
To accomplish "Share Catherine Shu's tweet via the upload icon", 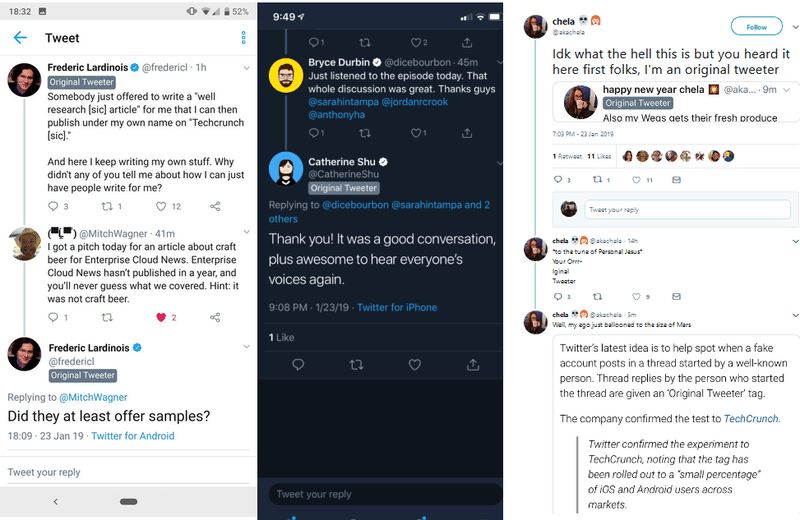I will (468, 365).
